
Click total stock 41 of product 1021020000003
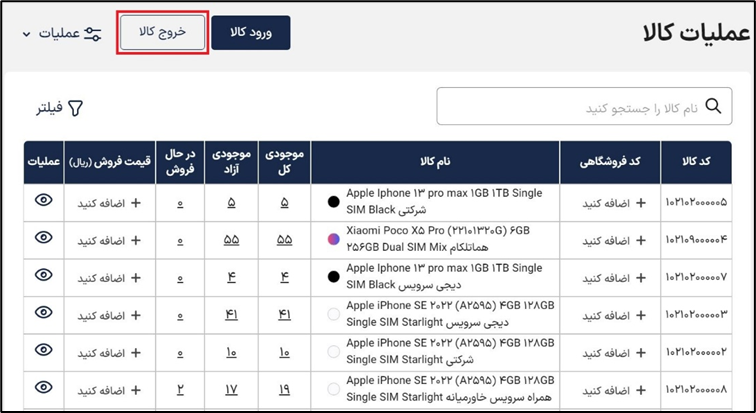[284, 316]
